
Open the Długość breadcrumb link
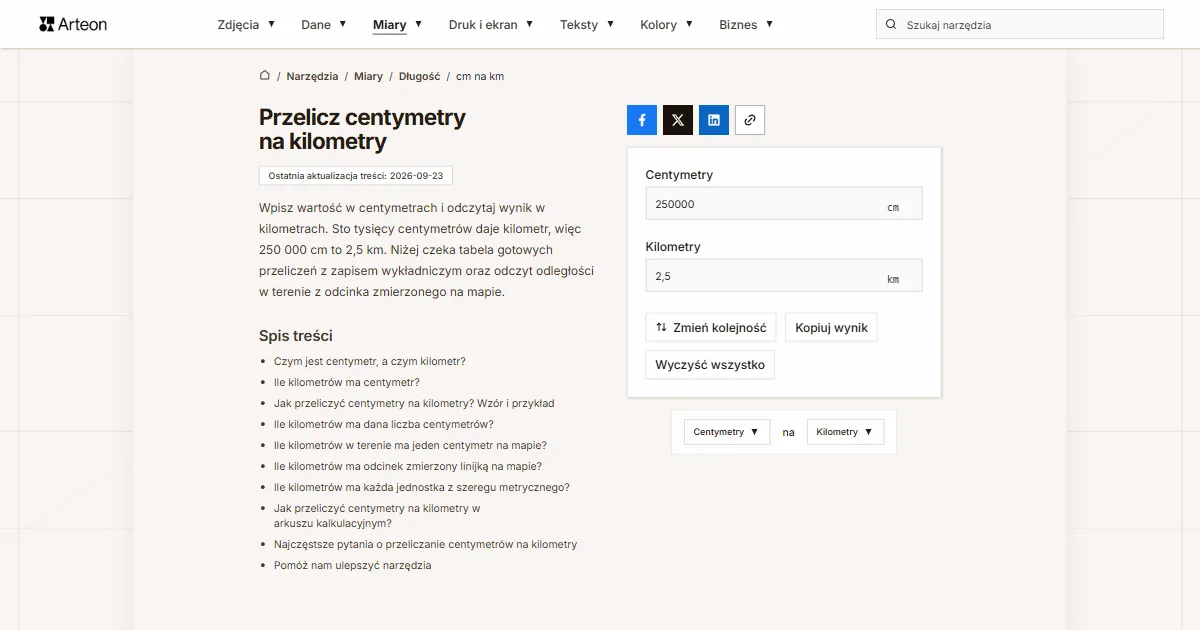(x=420, y=76)
